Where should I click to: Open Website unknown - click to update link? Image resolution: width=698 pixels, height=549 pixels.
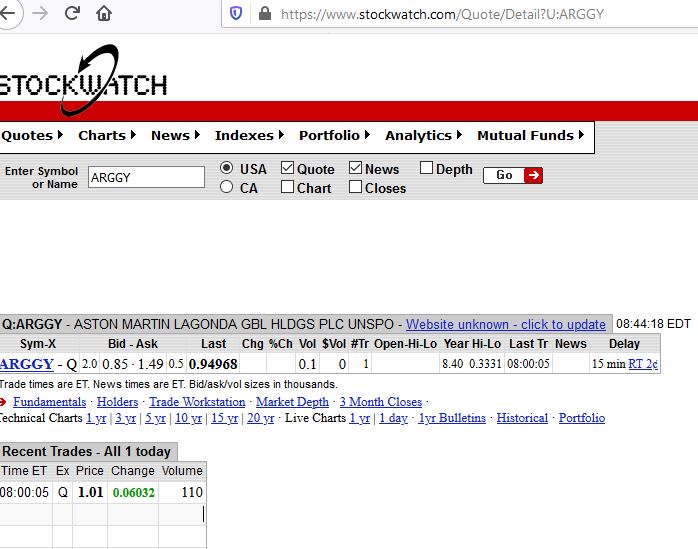[506, 324]
